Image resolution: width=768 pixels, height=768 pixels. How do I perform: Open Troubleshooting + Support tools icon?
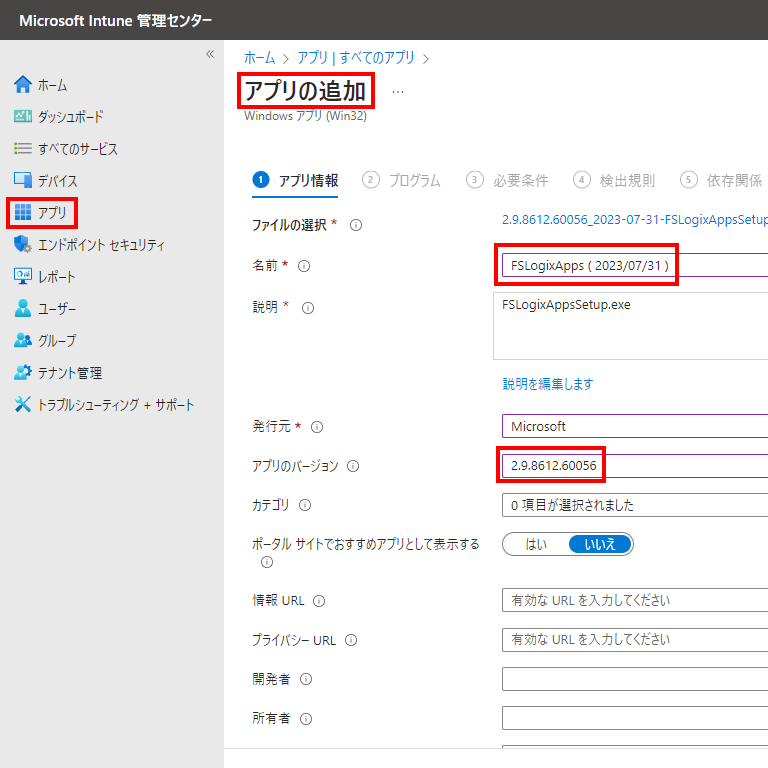[x=23, y=404]
